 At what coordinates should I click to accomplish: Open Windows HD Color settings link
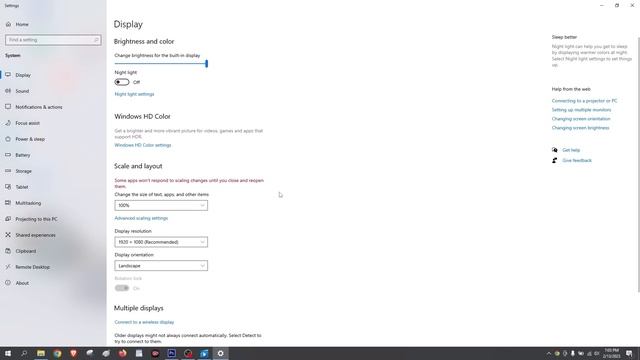(143, 145)
